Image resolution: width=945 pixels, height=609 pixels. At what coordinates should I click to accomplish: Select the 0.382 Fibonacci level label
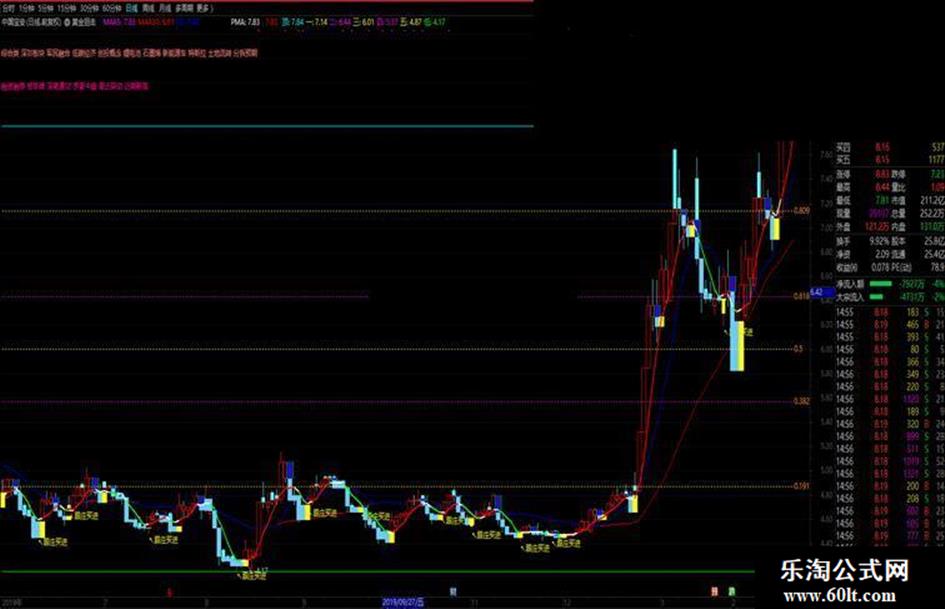(801, 401)
